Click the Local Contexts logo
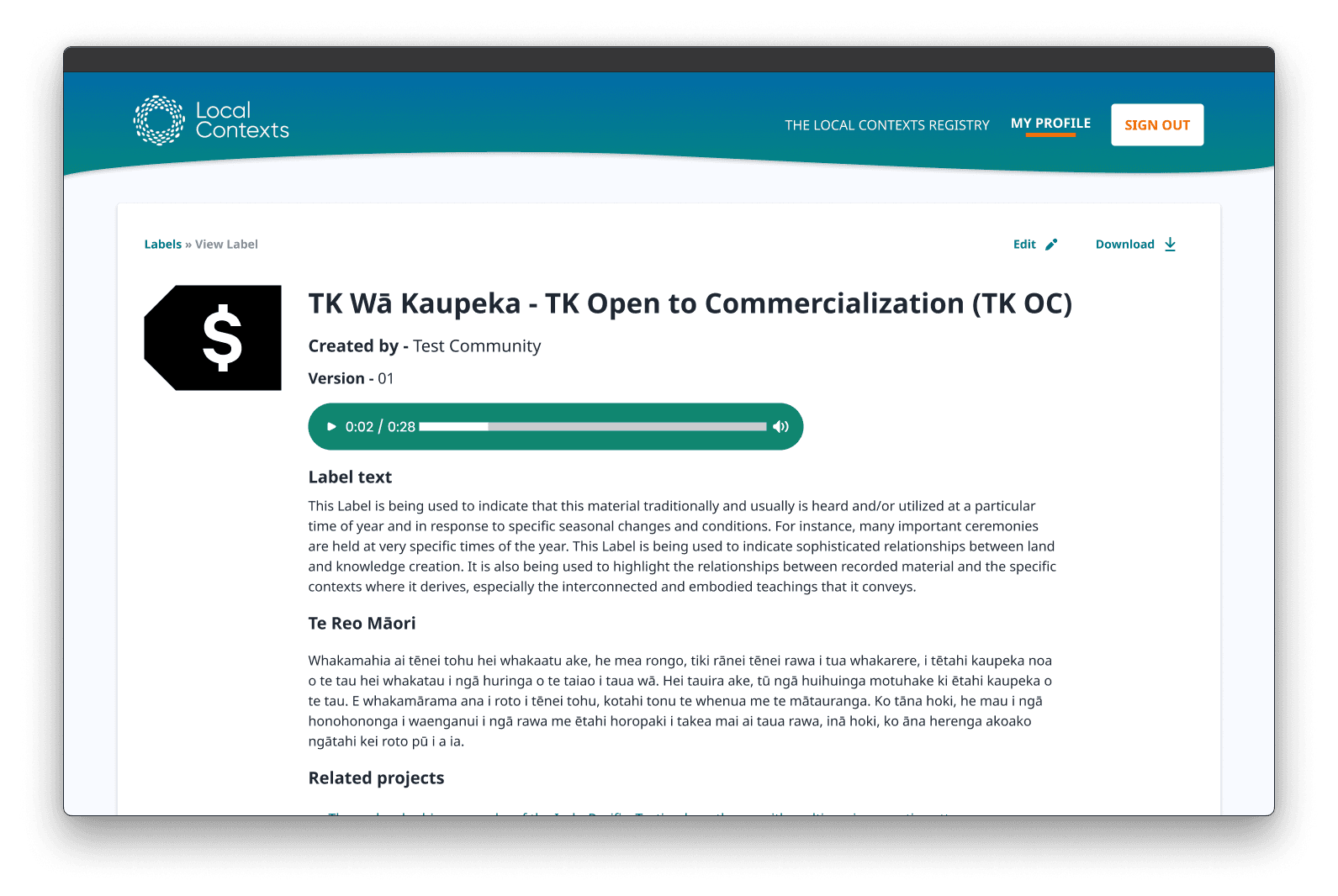This screenshot has height=896, width=1338. pos(211,120)
